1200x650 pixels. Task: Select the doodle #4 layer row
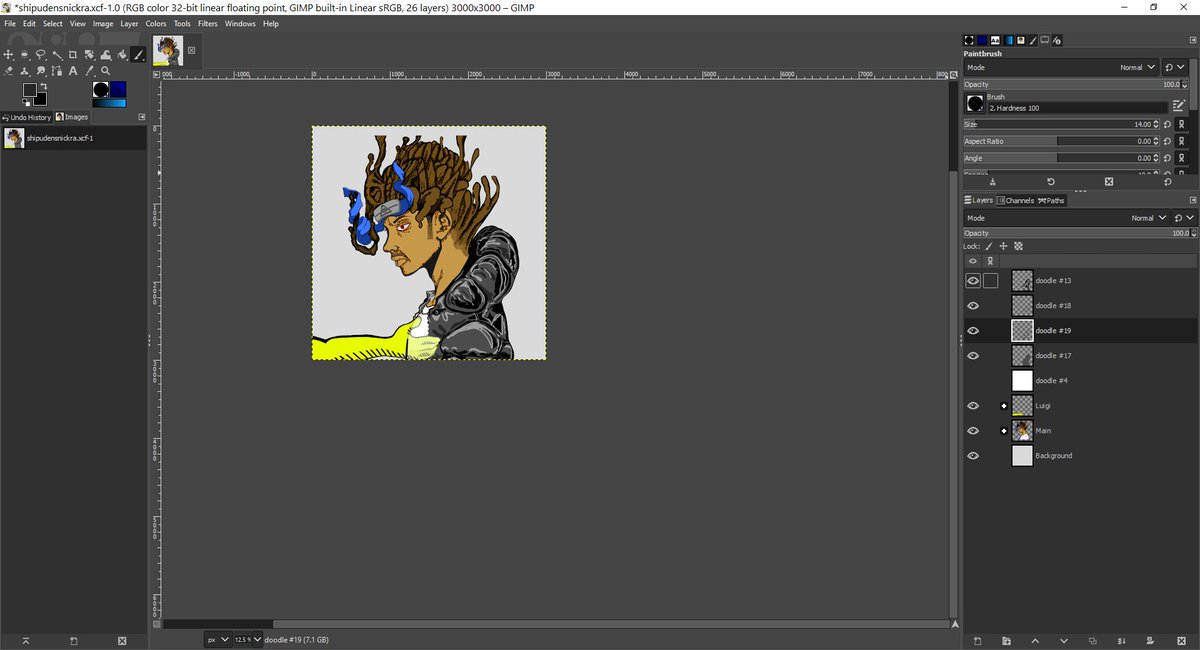pyautogui.click(x=1080, y=381)
